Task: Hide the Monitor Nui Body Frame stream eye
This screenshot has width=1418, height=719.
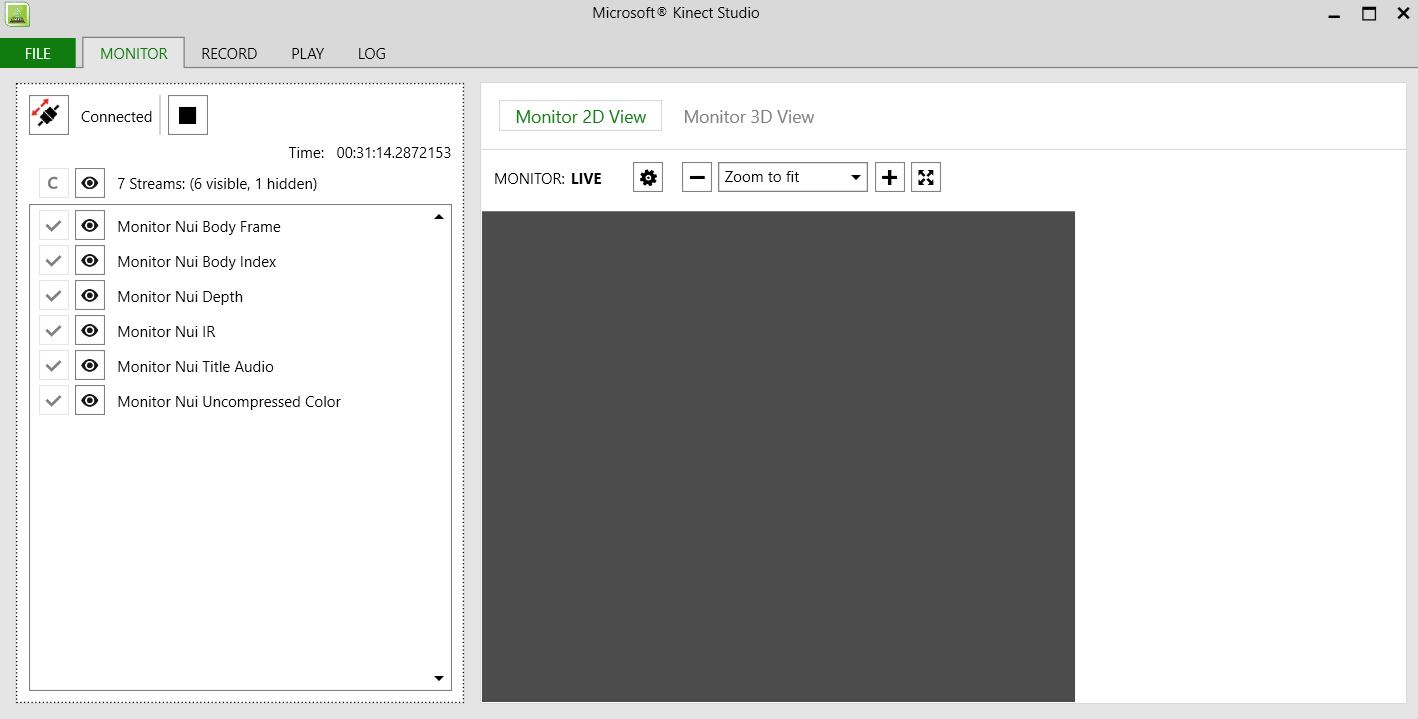Action: 90,226
